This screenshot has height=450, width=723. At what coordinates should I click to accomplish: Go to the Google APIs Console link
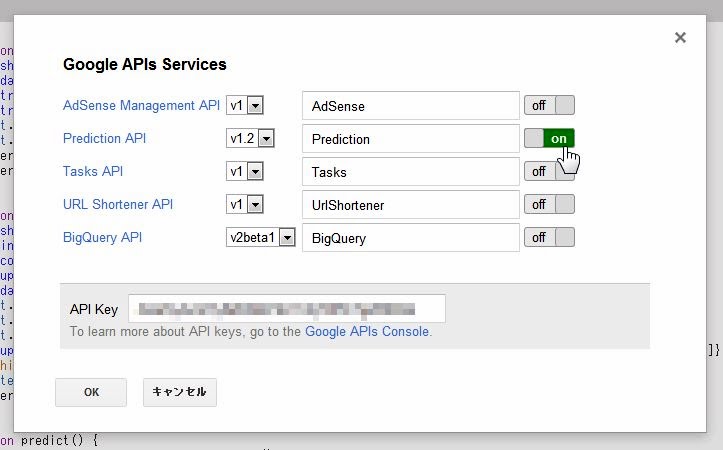(366, 331)
